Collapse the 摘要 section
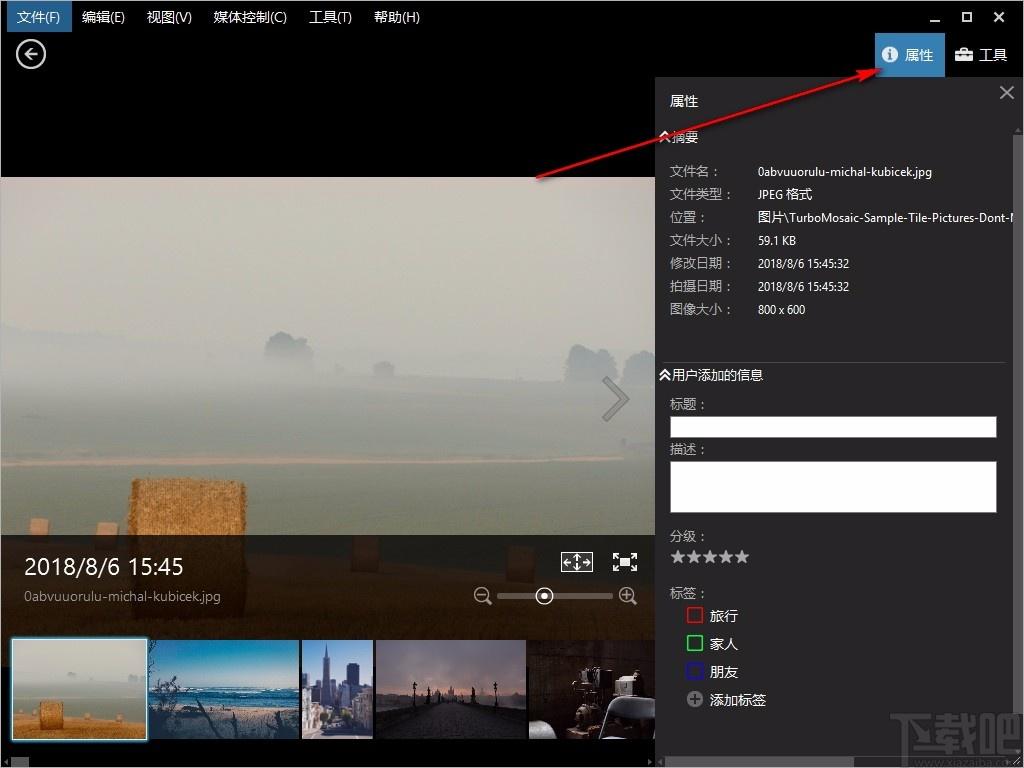 click(x=679, y=136)
